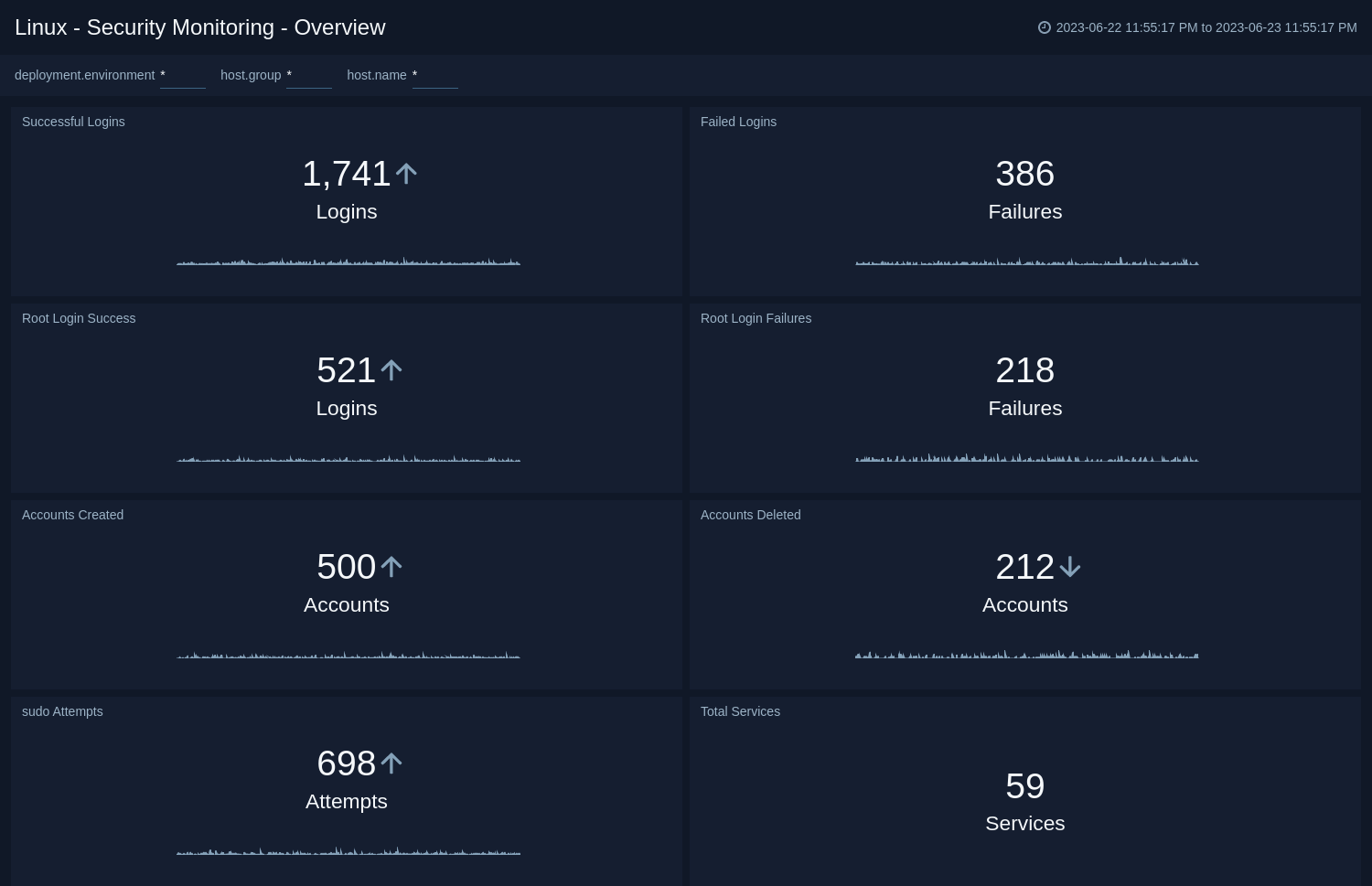Click the up arrow next to 500 accounts
The image size is (1372, 886).
point(391,567)
